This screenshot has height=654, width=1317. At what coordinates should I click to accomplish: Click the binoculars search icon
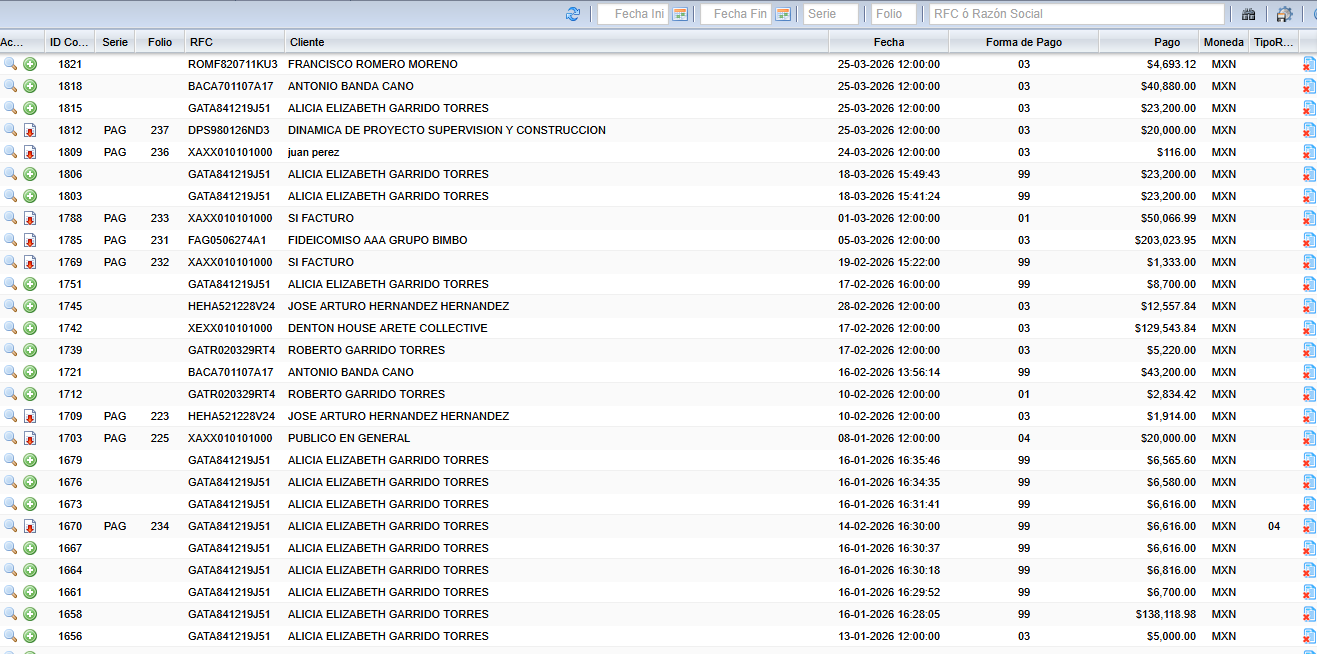pyautogui.click(x=1248, y=14)
